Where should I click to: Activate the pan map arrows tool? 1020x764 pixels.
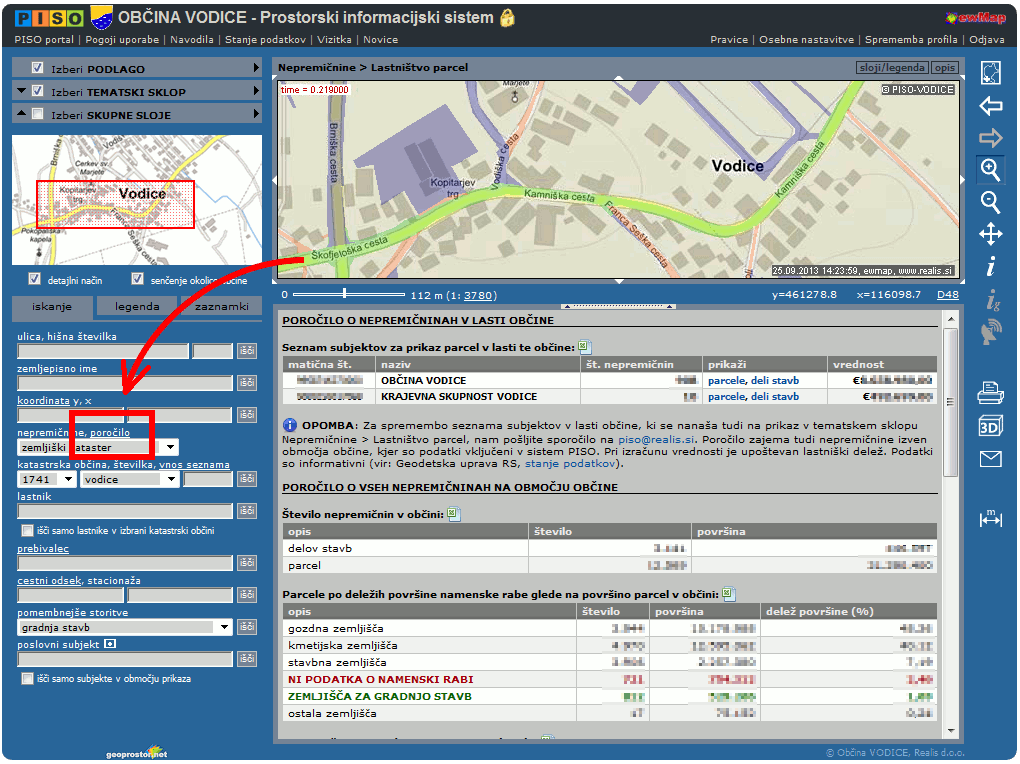[990, 234]
